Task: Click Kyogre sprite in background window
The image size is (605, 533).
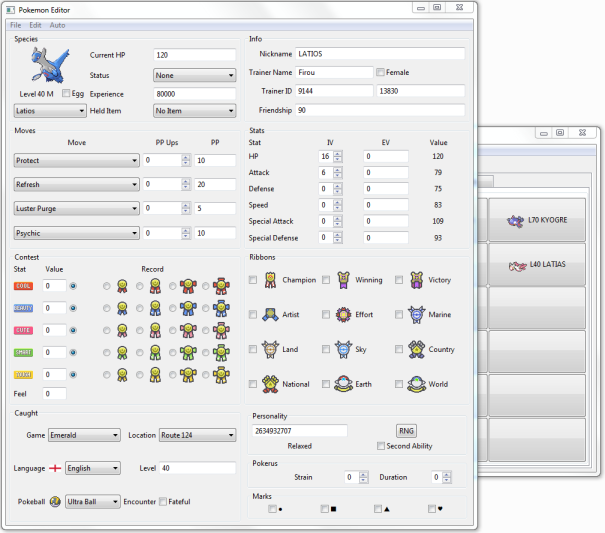Action: [x=515, y=221]
